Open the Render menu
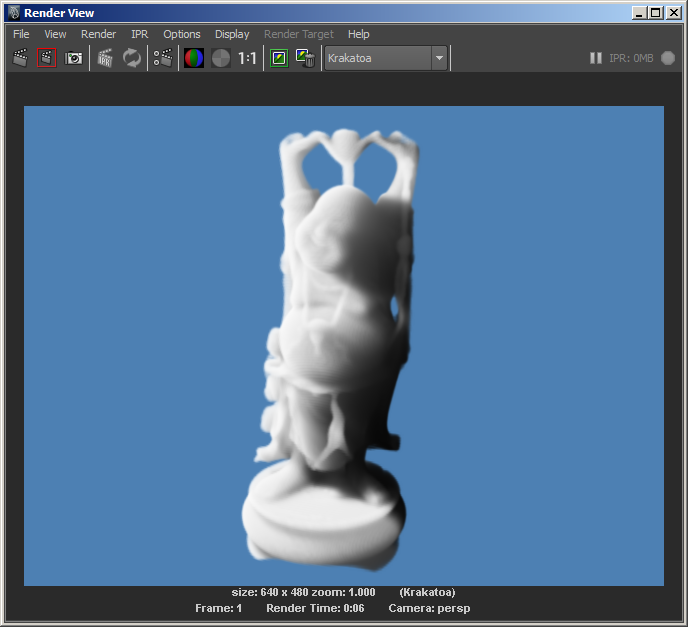This screenshot has width=688, height=627. 98,34
